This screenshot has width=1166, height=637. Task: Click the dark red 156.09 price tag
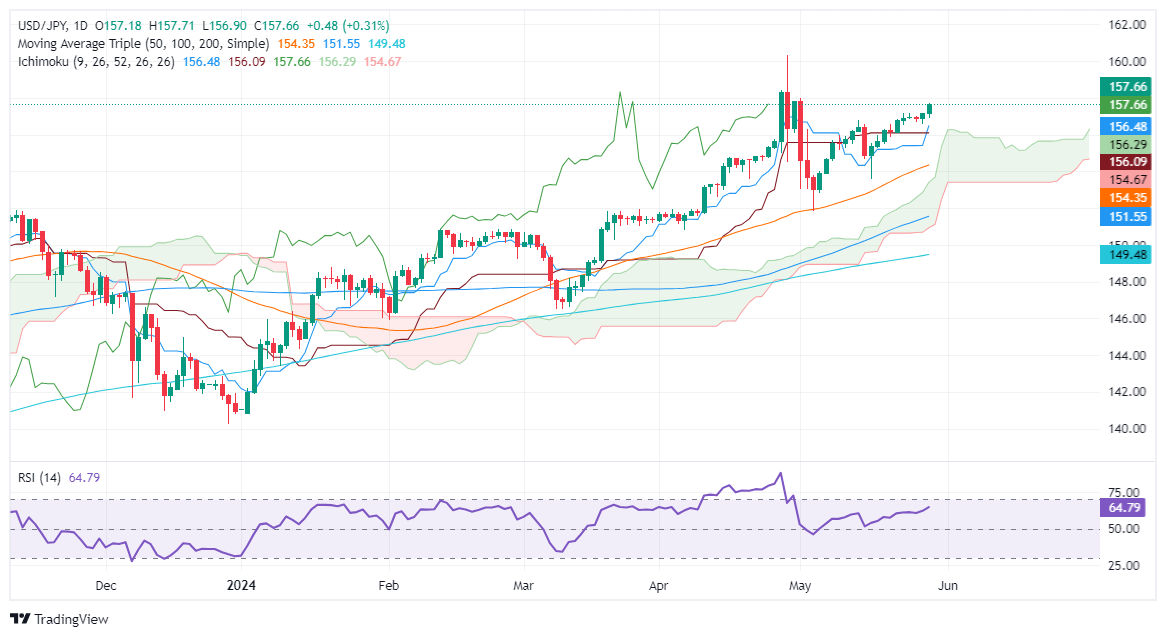click(x=1127, y=162)
